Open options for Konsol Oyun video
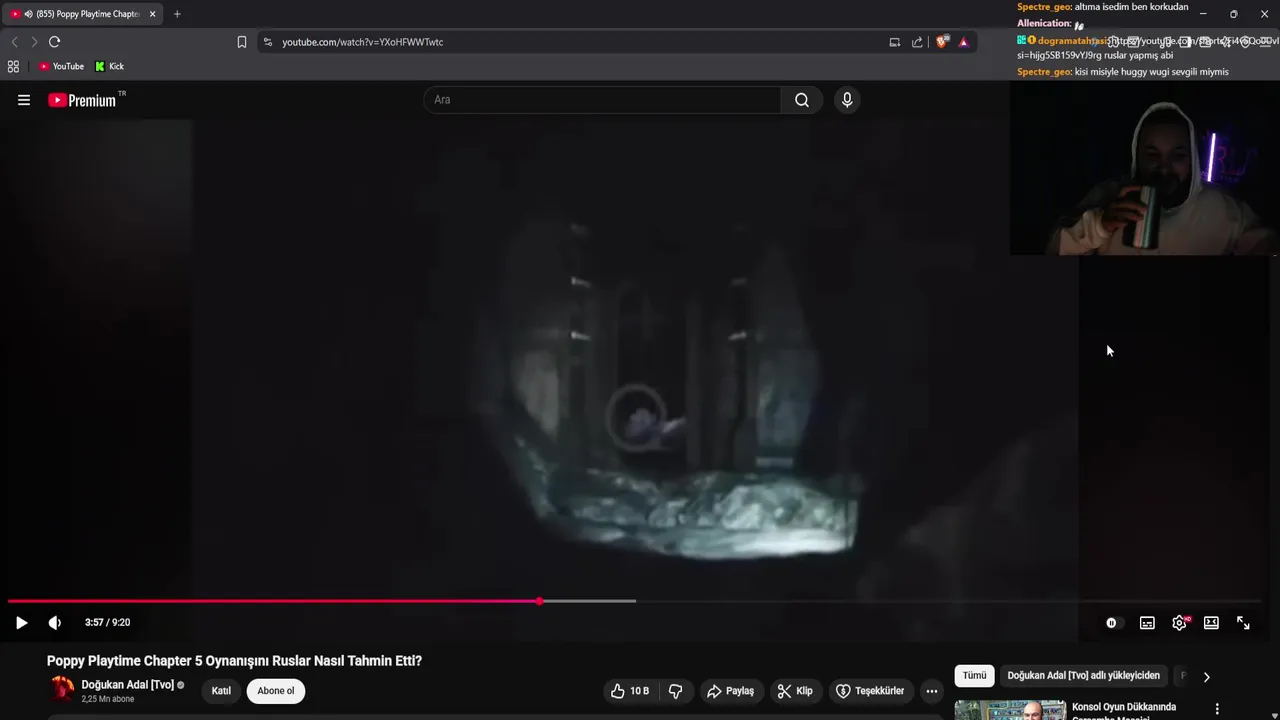 point(1217,709)
